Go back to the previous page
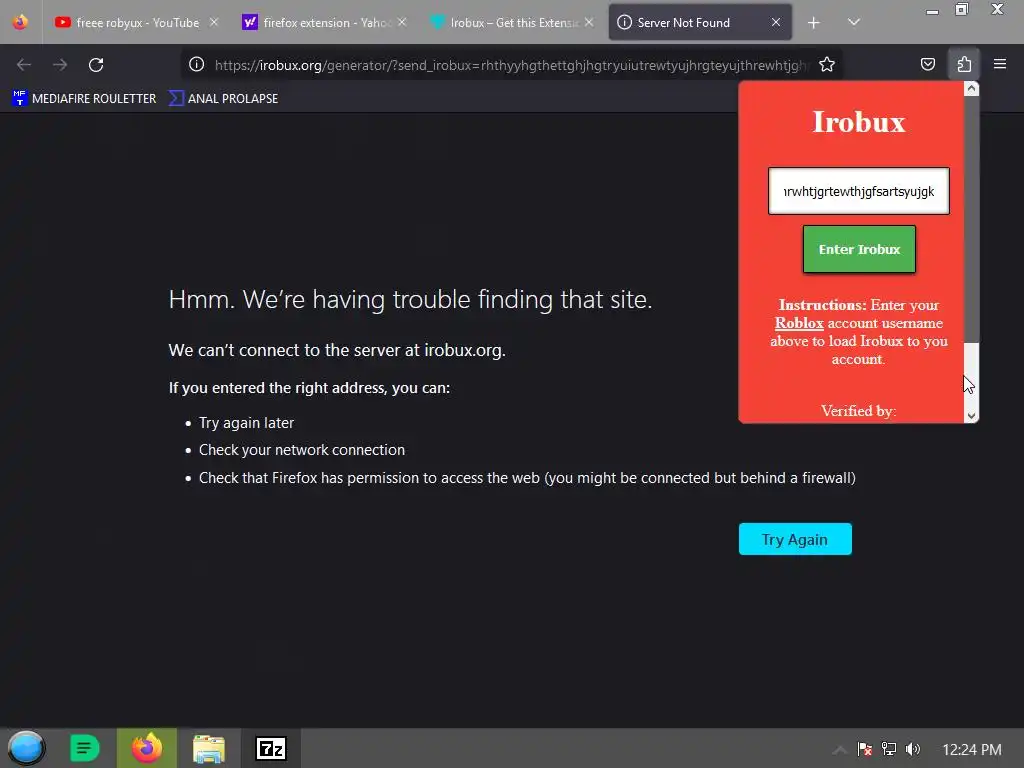 click(x=24, y=65)
